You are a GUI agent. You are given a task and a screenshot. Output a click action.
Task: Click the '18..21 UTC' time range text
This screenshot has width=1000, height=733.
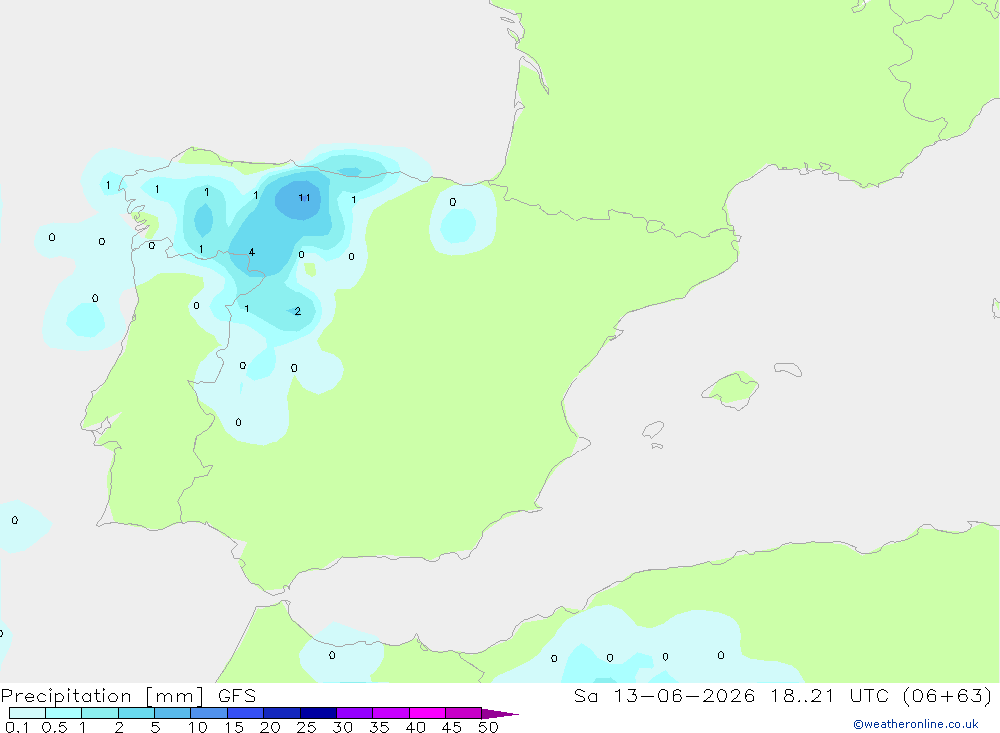(832, 696)
